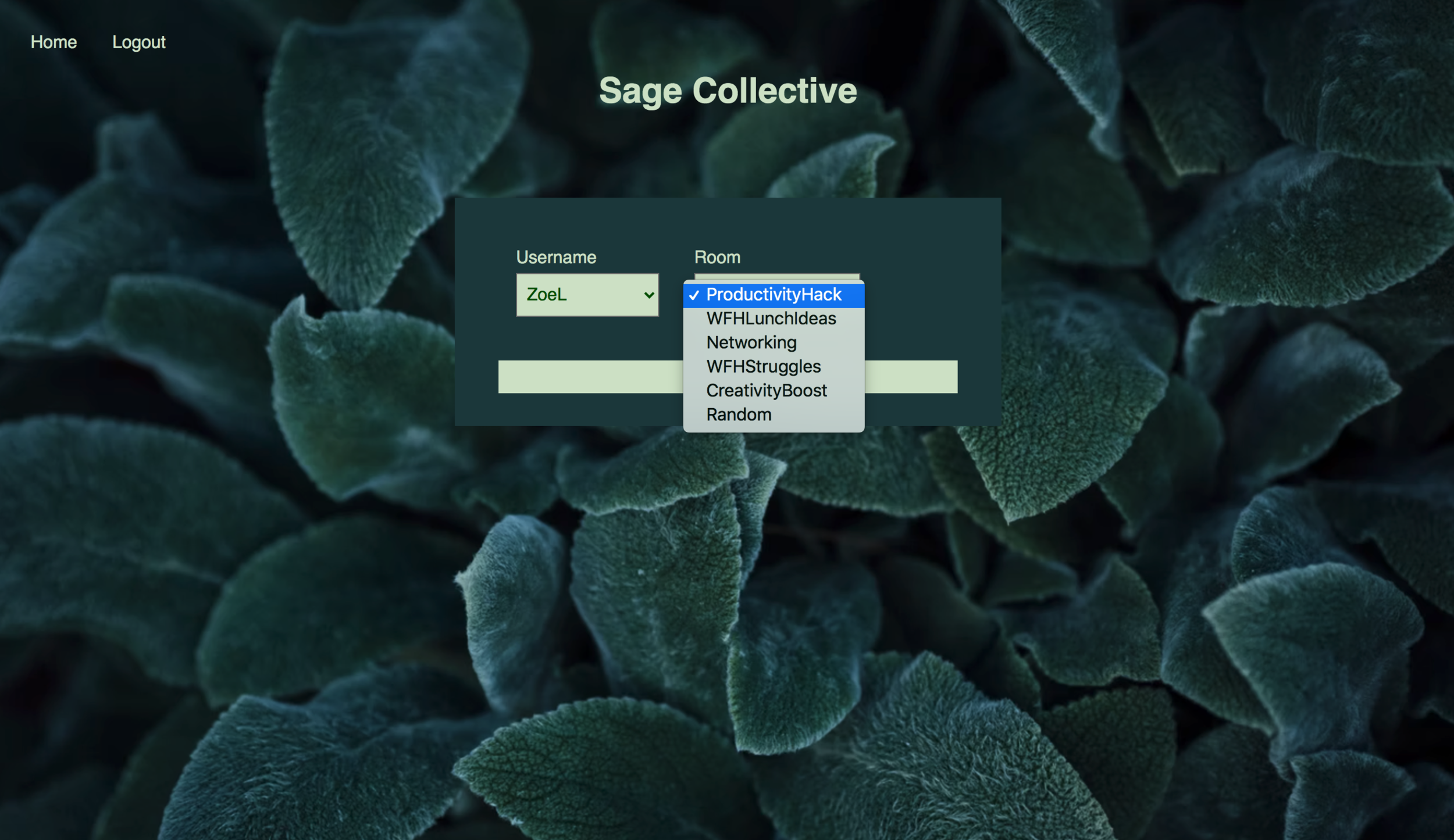This screenshot has height=840, width=1454.
Task: Select the Networking room option
Action: click(751, 342)
